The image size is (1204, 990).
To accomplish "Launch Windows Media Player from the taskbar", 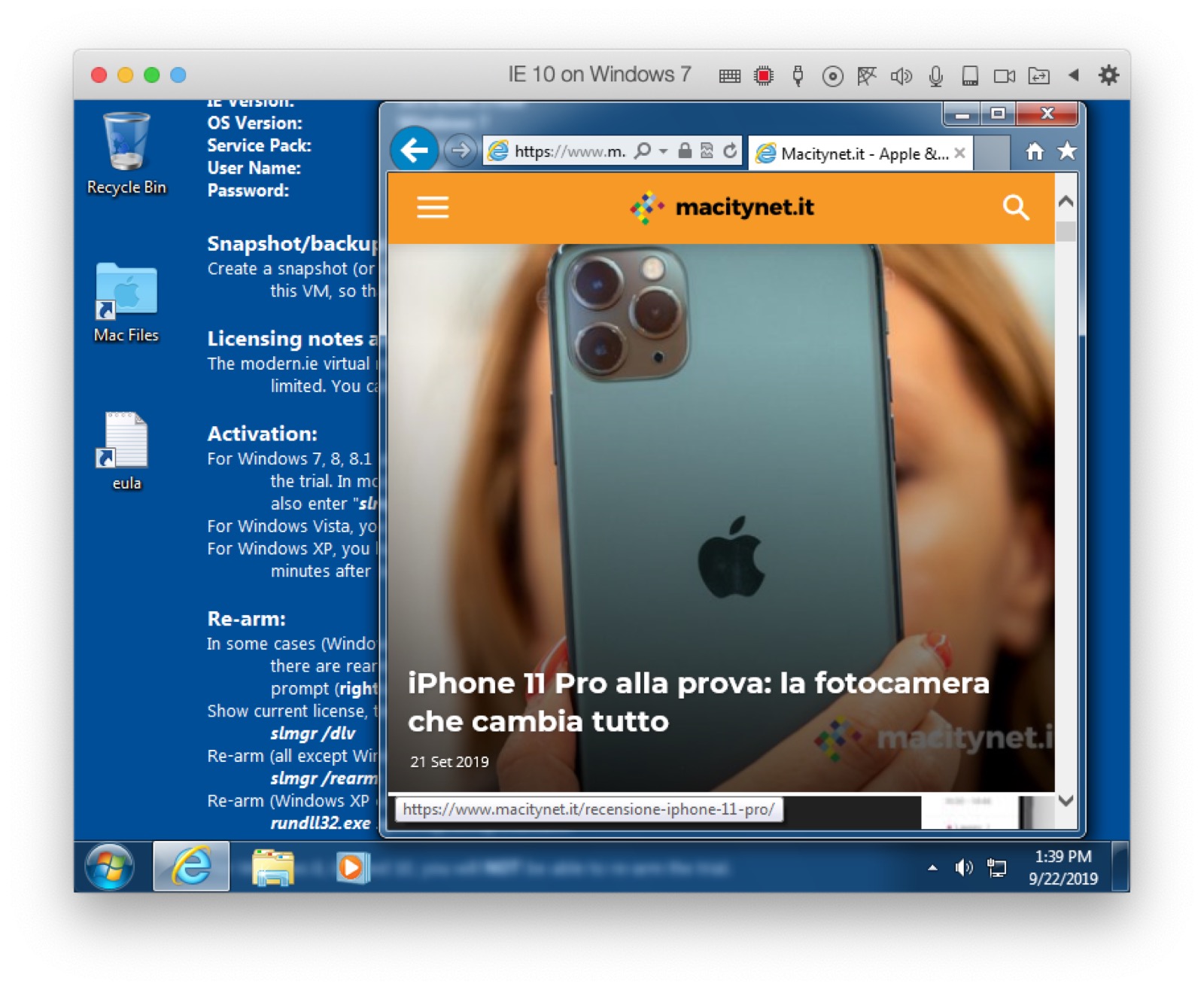I will click(351, 867).
